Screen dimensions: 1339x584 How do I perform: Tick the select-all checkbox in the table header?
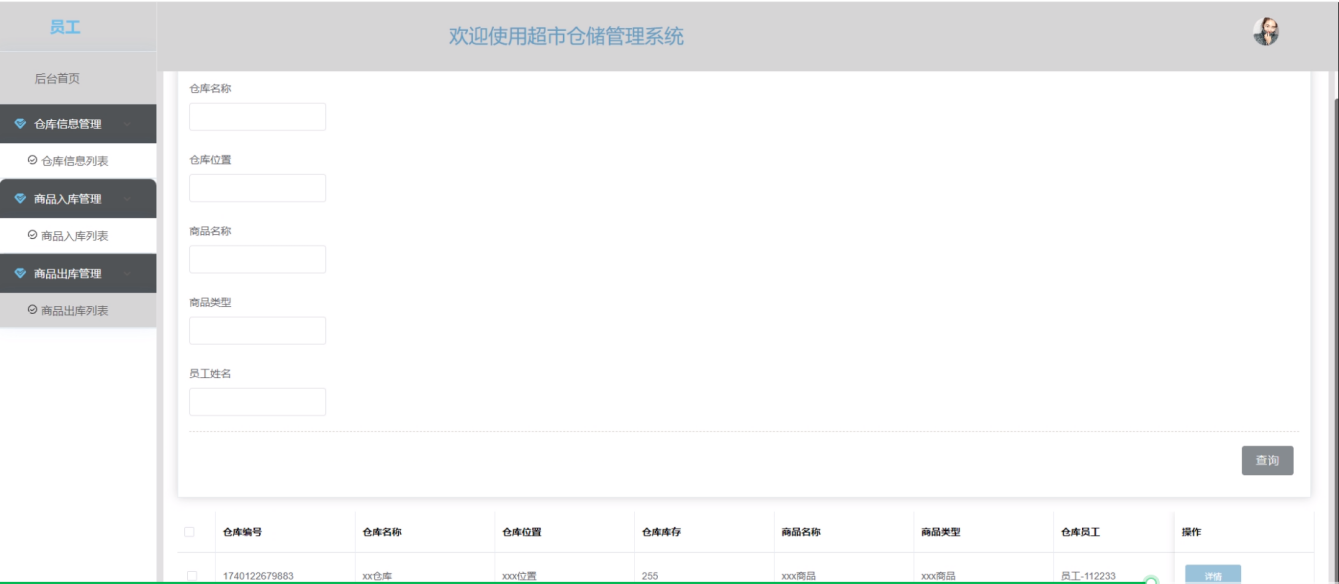[189, 532]
